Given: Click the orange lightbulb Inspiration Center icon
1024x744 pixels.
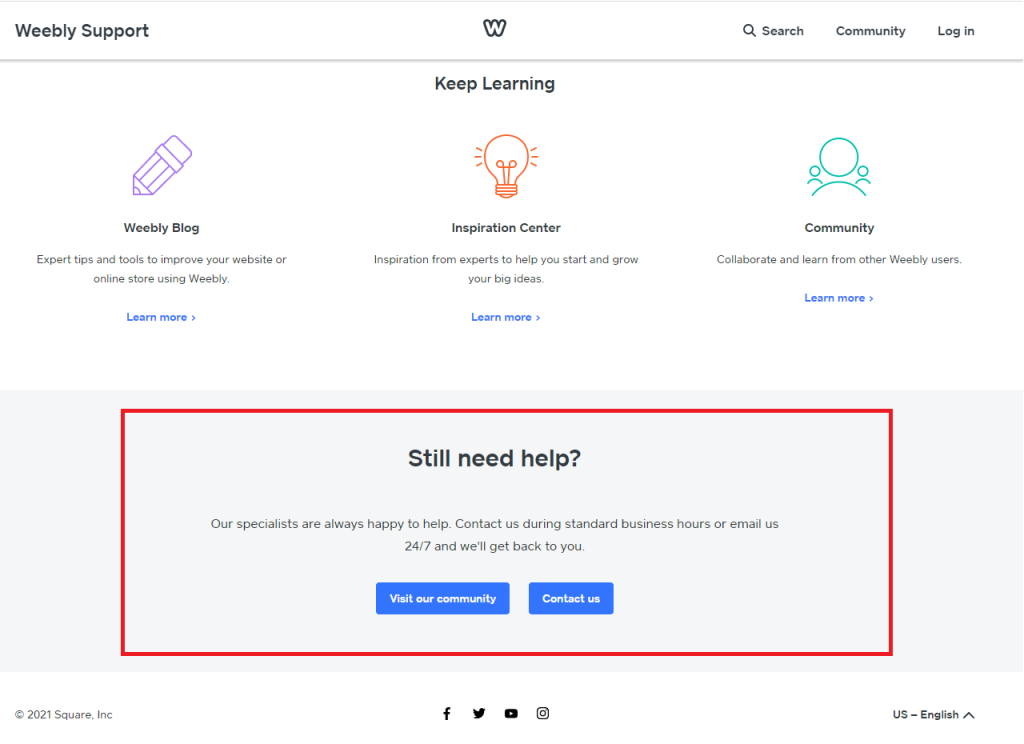Looking at the screenshot, I should click(x=506, y=166).
